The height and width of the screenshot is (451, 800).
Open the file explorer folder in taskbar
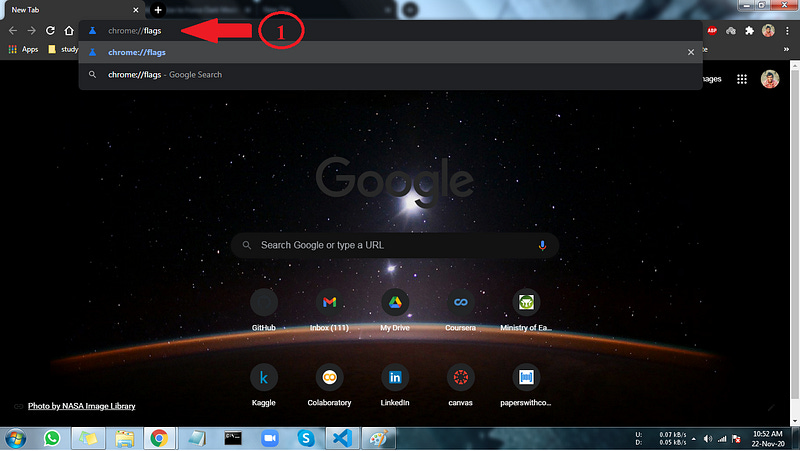point(124,439)
